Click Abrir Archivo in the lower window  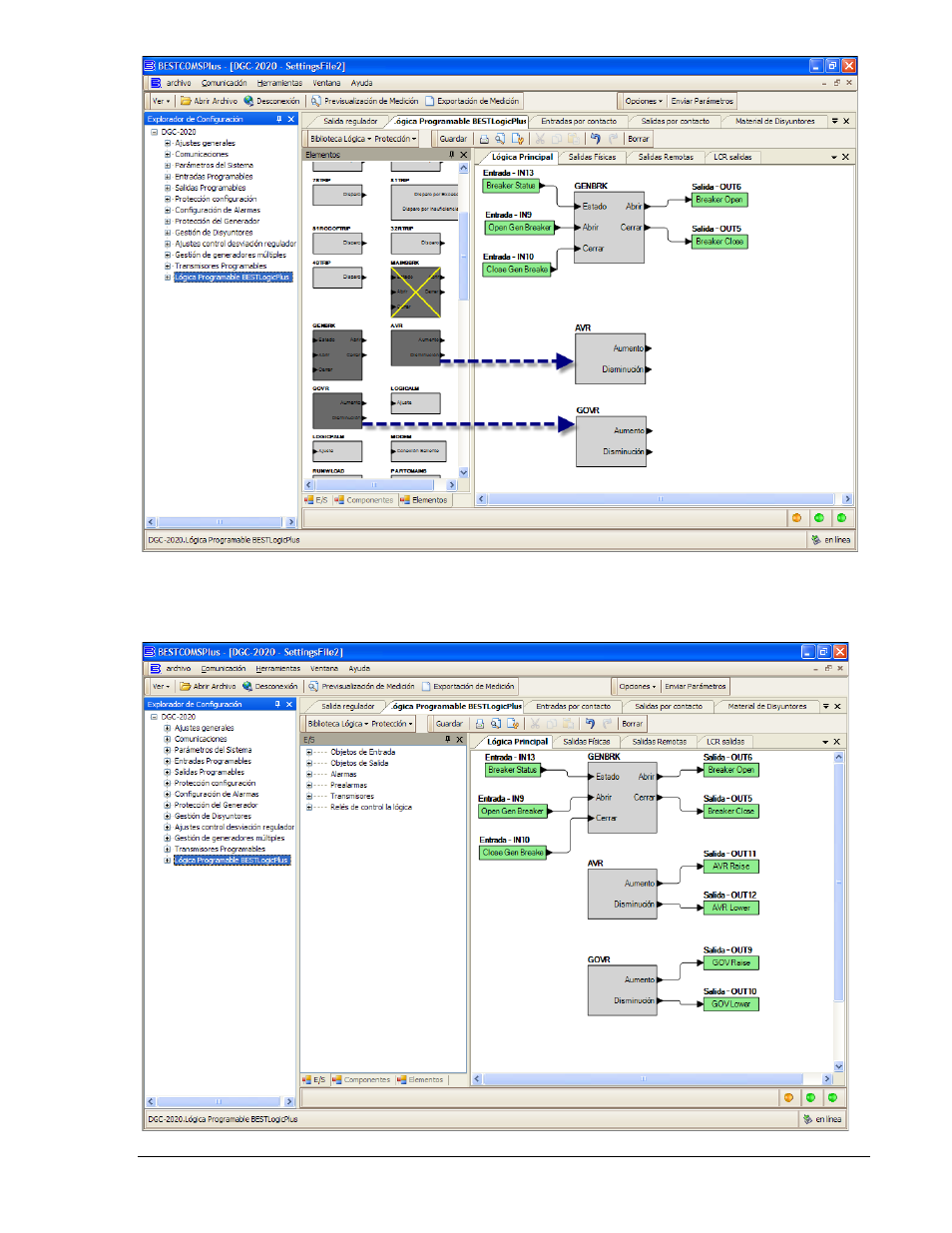coord(208,687)
